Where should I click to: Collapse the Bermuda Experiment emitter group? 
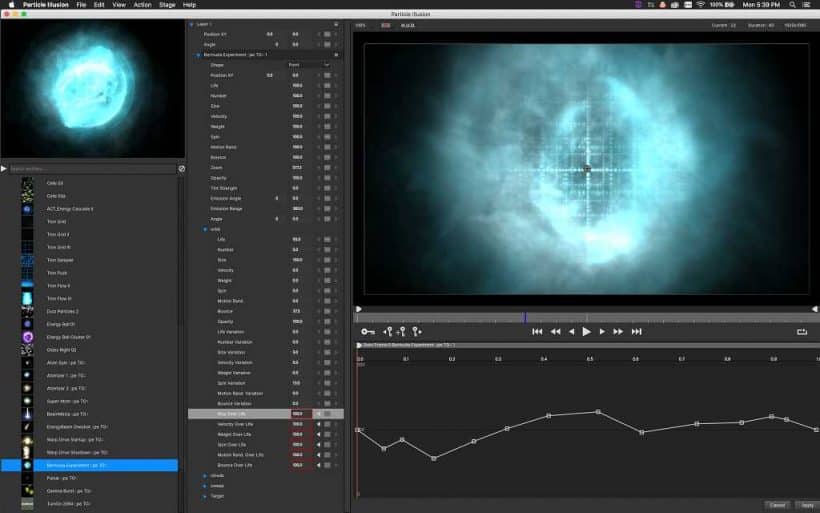[198, 54]
